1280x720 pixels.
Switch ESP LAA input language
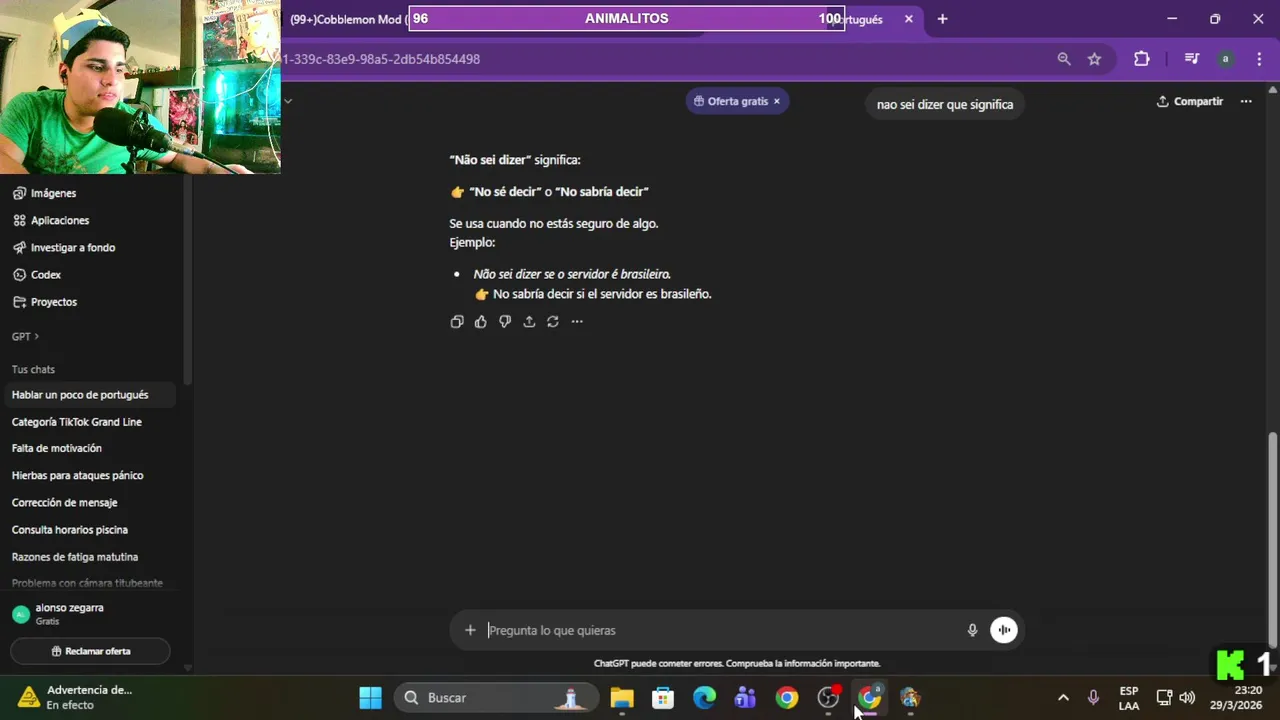[x=1129, y=698]
